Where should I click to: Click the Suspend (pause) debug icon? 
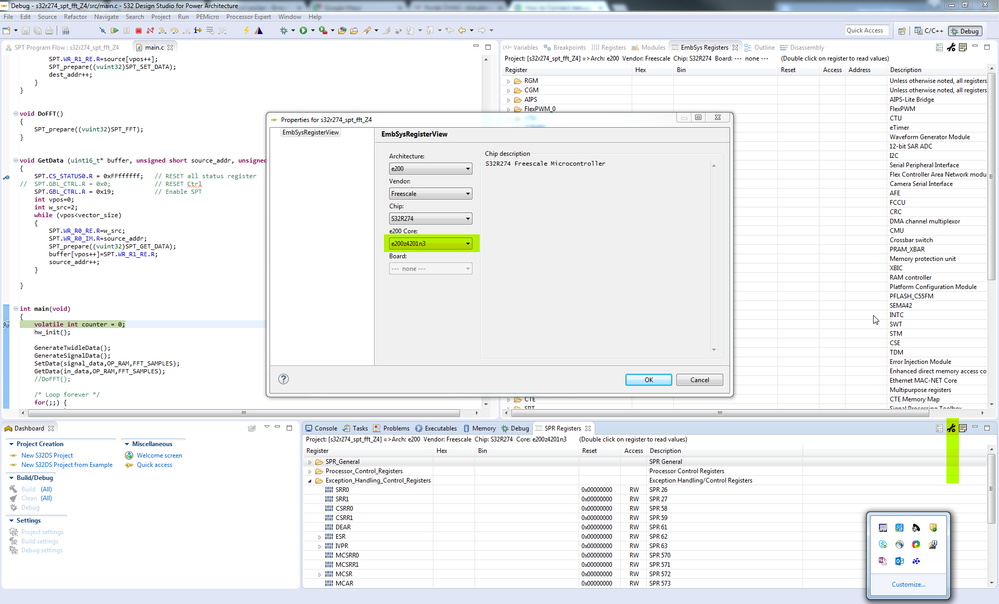[126, 31]
